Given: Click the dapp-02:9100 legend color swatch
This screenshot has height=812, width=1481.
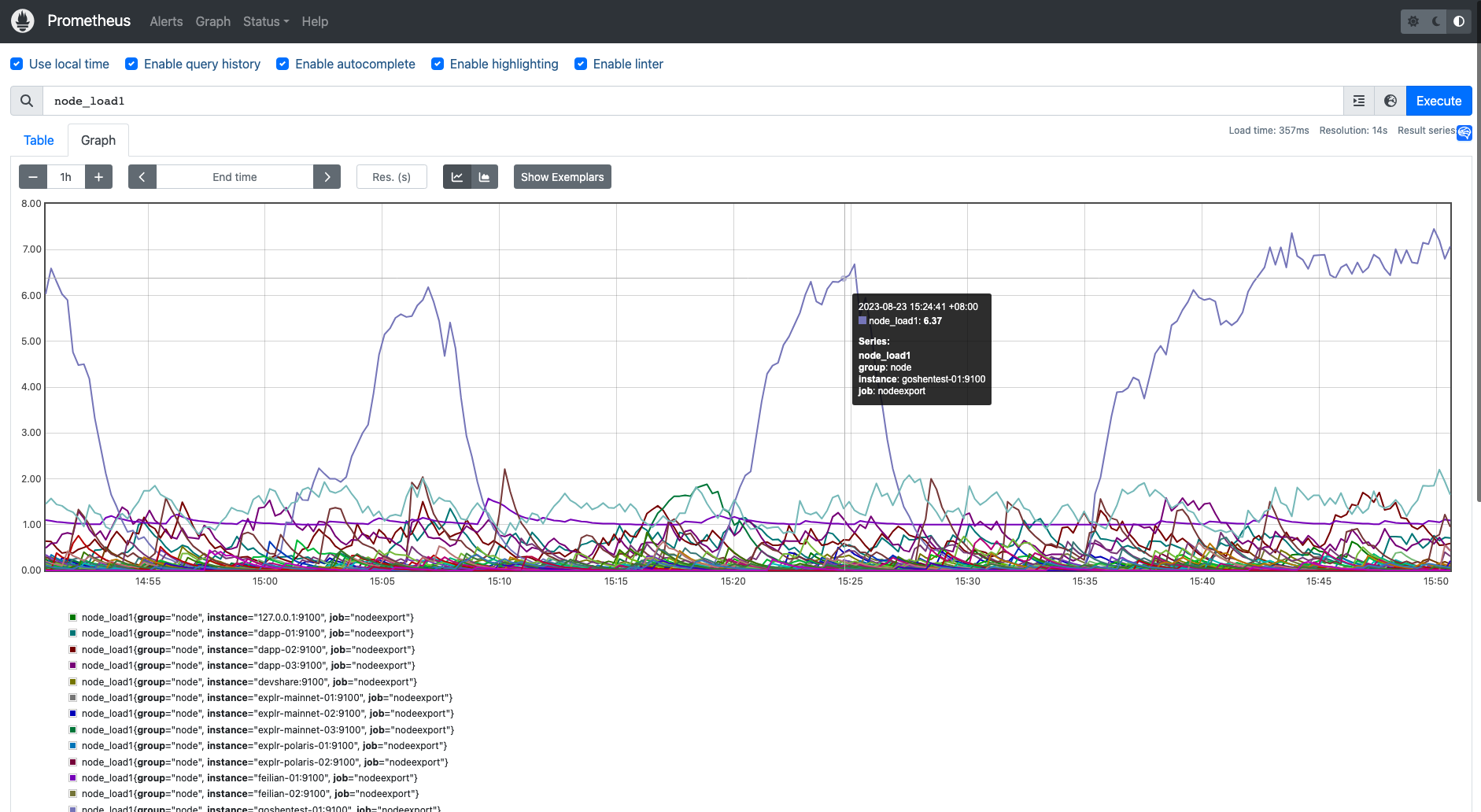Looking at the screenshot, I should [x=72, y=650].
